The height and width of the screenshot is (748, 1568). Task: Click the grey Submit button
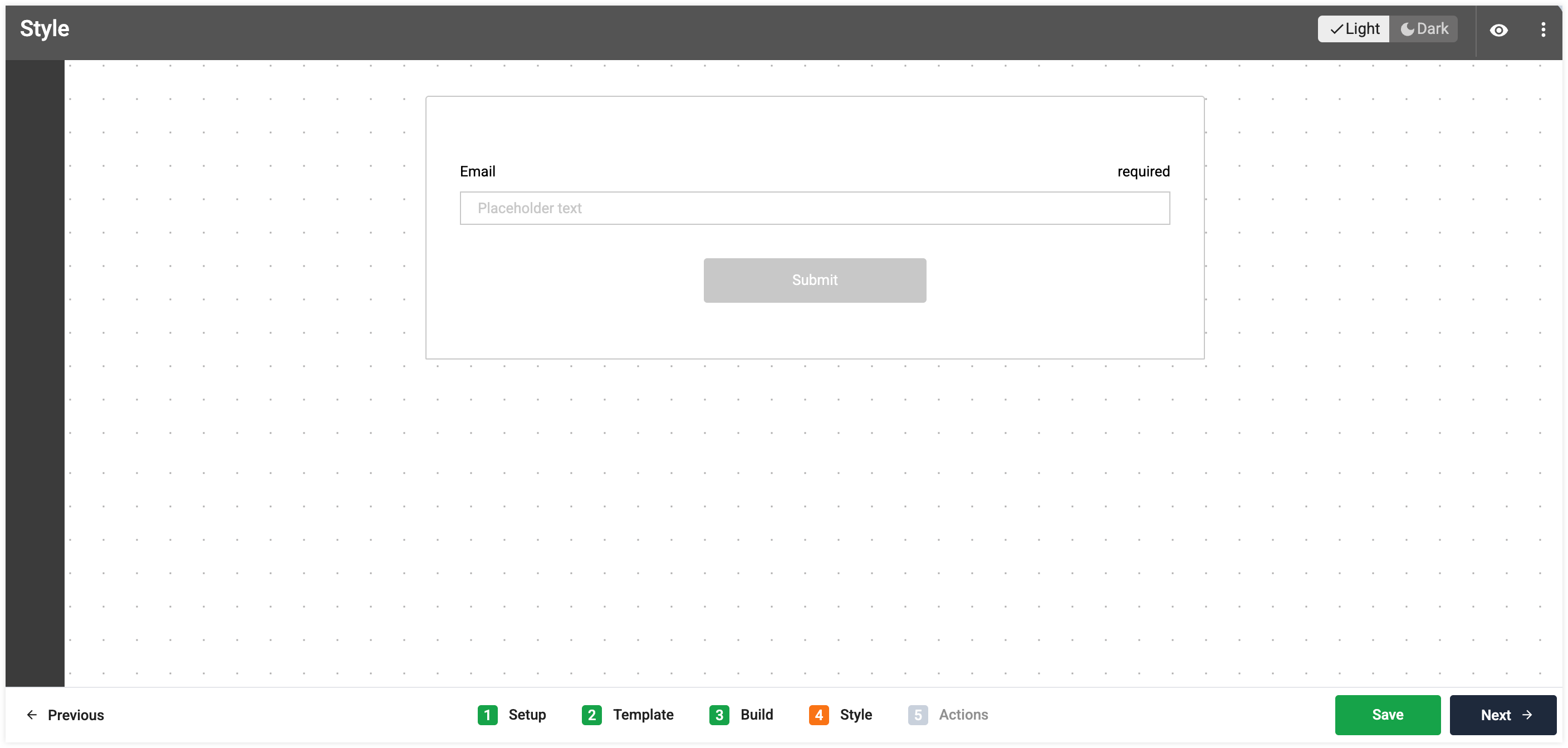[815, 280]
